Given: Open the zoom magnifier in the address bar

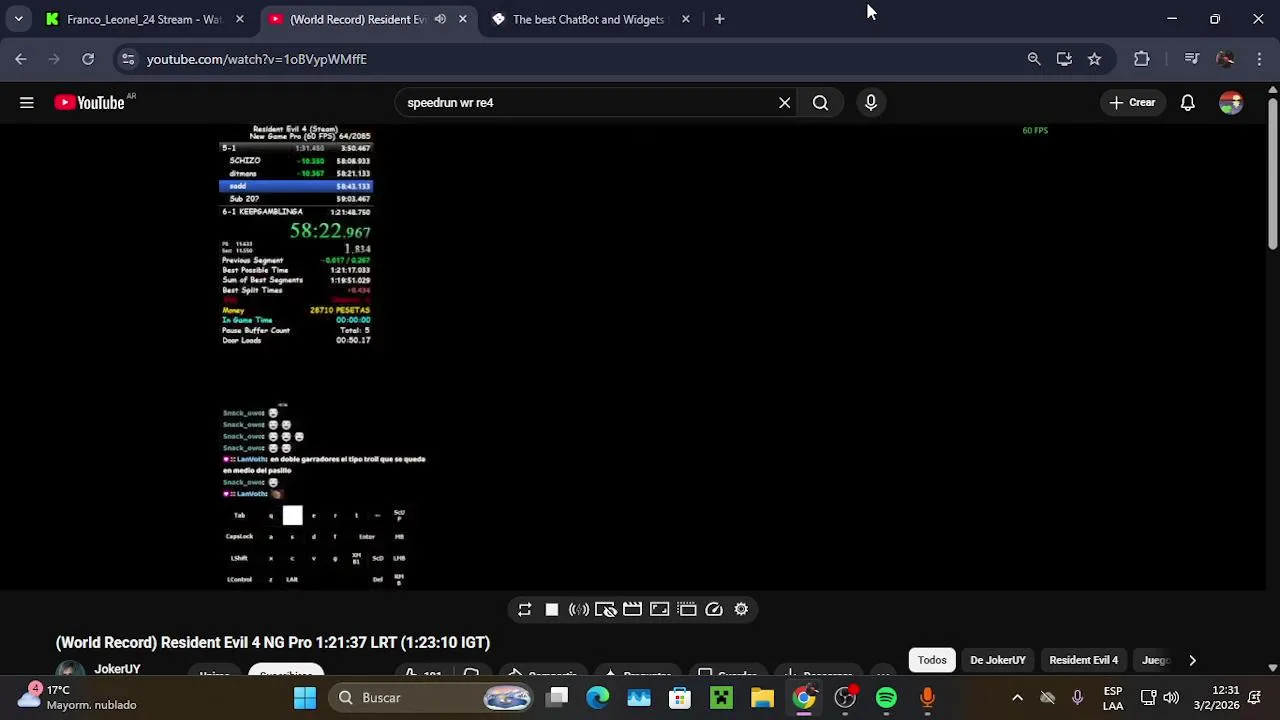Looking at the screenshot, I should (1034, 59).
